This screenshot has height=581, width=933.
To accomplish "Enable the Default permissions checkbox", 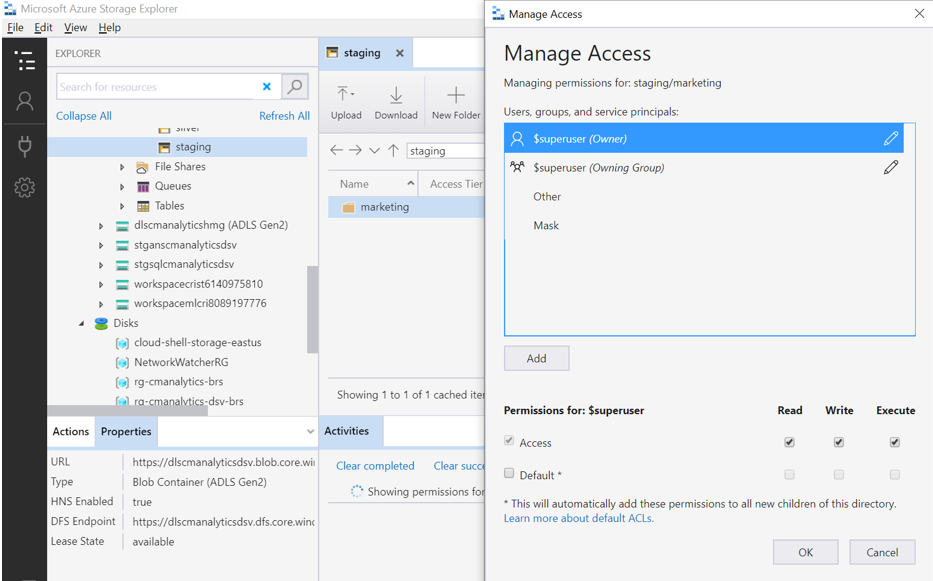I will click(509, 473).
